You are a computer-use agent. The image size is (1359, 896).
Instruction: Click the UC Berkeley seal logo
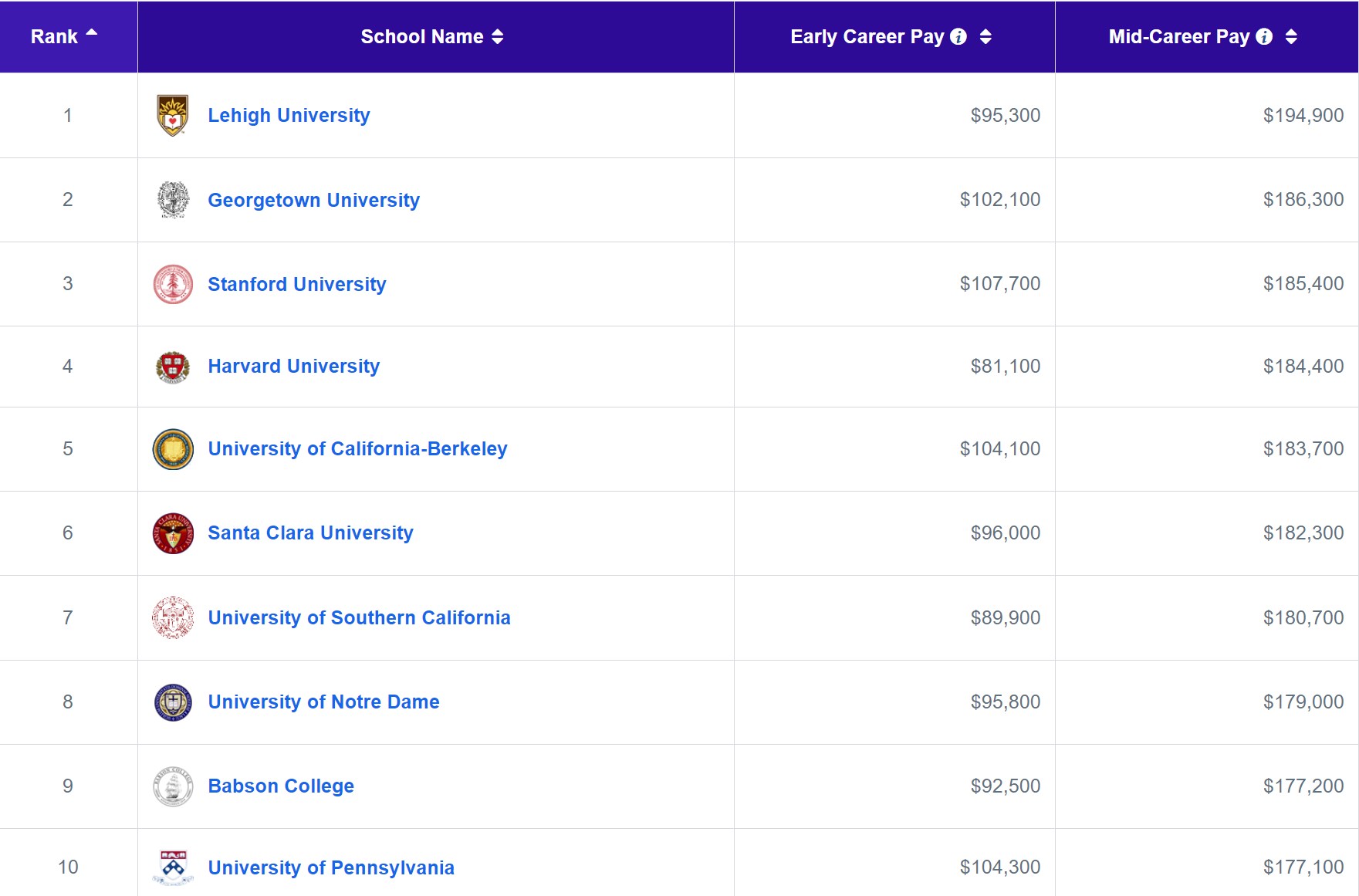click(x=173, y=449)
